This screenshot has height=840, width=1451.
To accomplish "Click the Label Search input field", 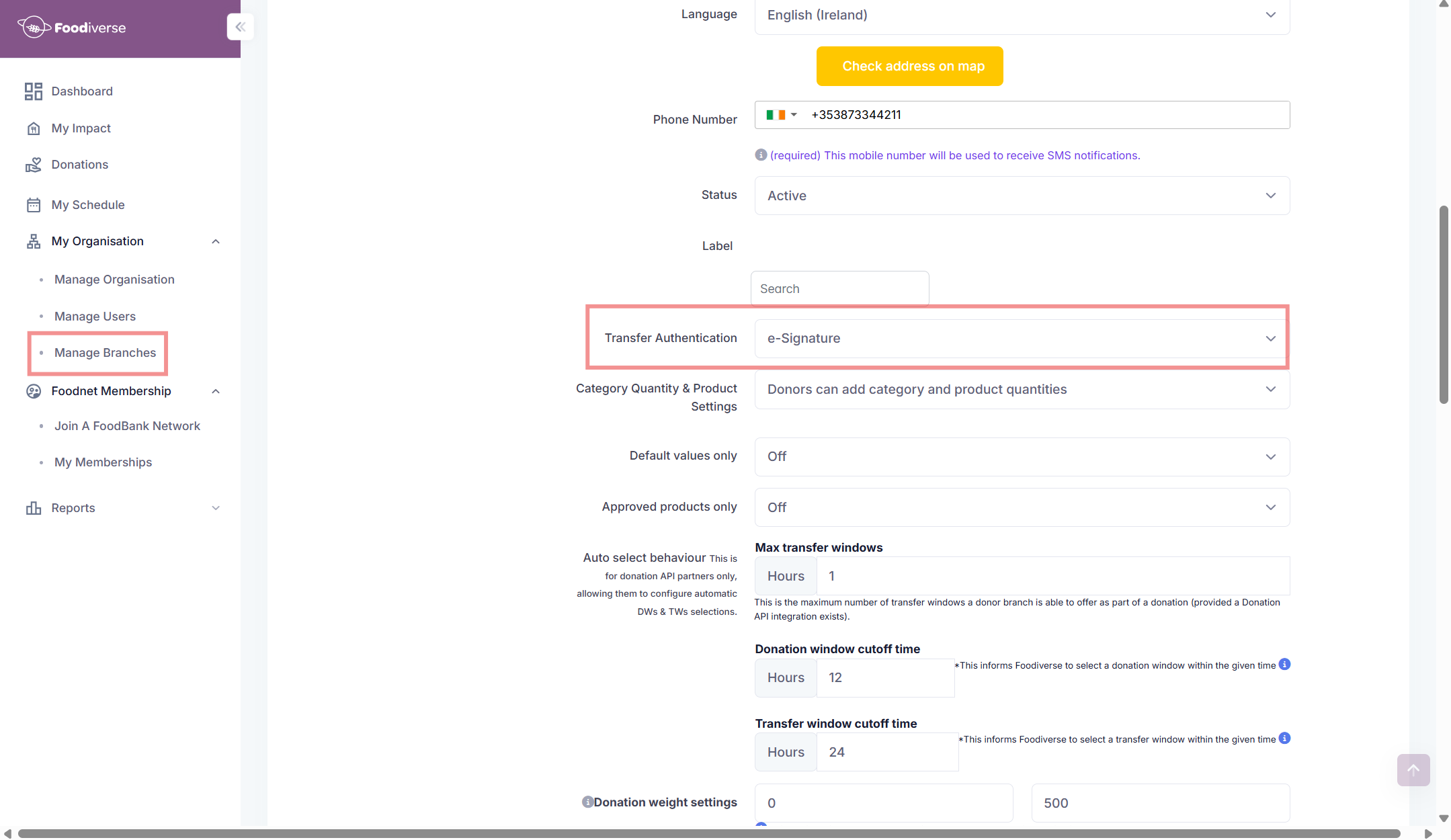I will click(x=839, y=289).
